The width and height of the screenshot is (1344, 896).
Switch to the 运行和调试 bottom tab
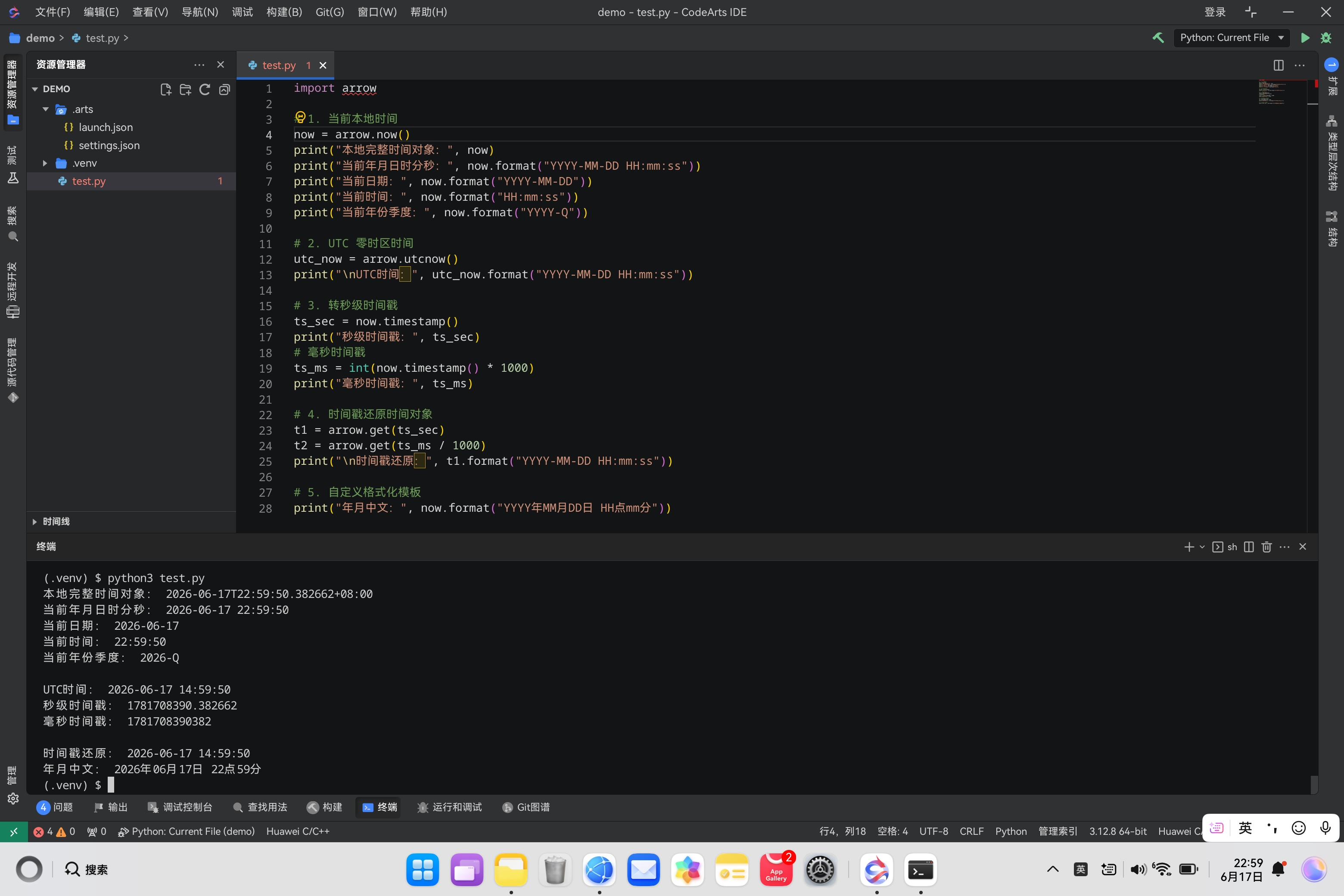pos(449,807)
